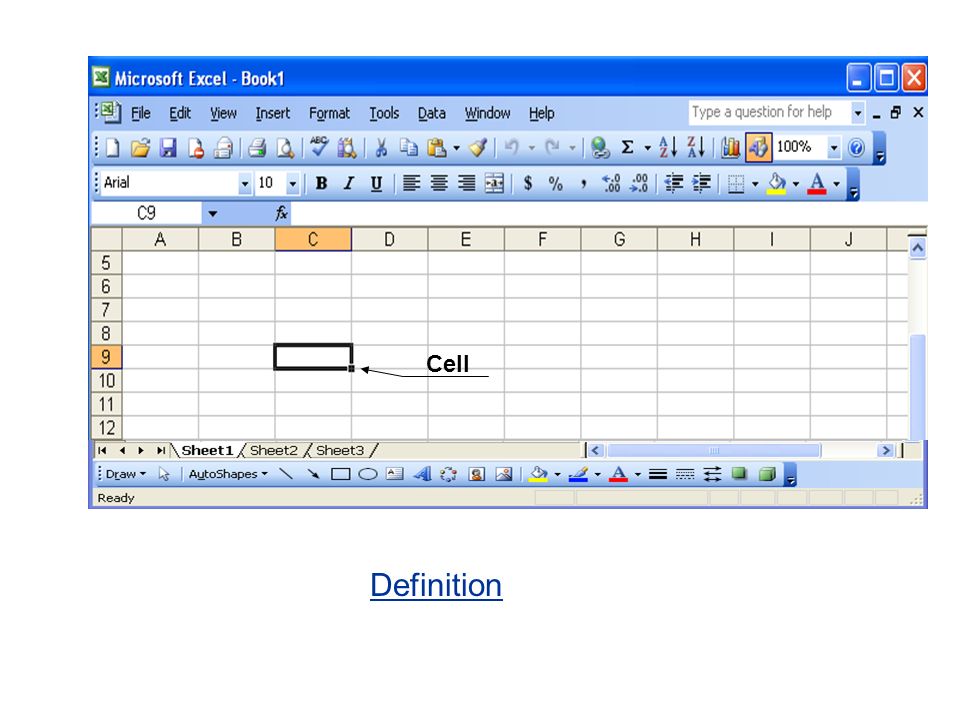Toggle the Drawing toolbar icon
Screen dimensions: 960x720
click(x=758, y=148)
